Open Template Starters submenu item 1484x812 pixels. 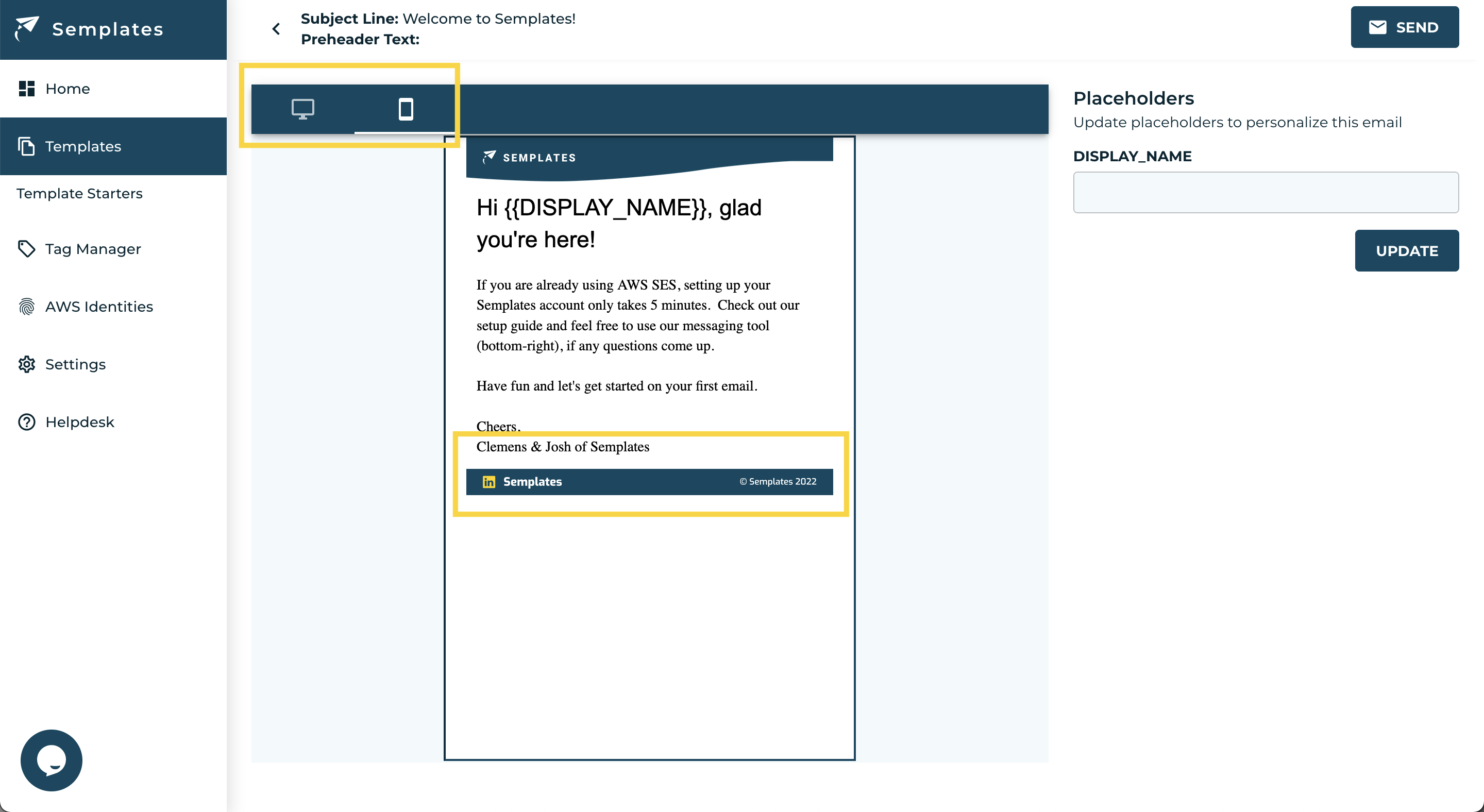point(79,194)
